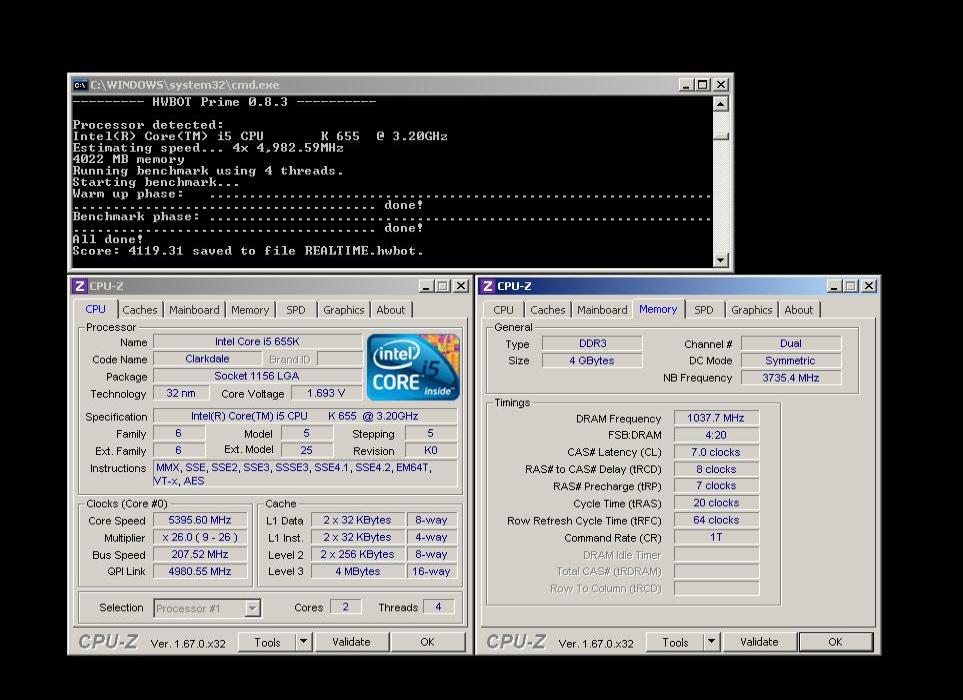Click the cmd window scrollbar thumb
This screenshot has width=963, height=700.
(x=720, y=136)
